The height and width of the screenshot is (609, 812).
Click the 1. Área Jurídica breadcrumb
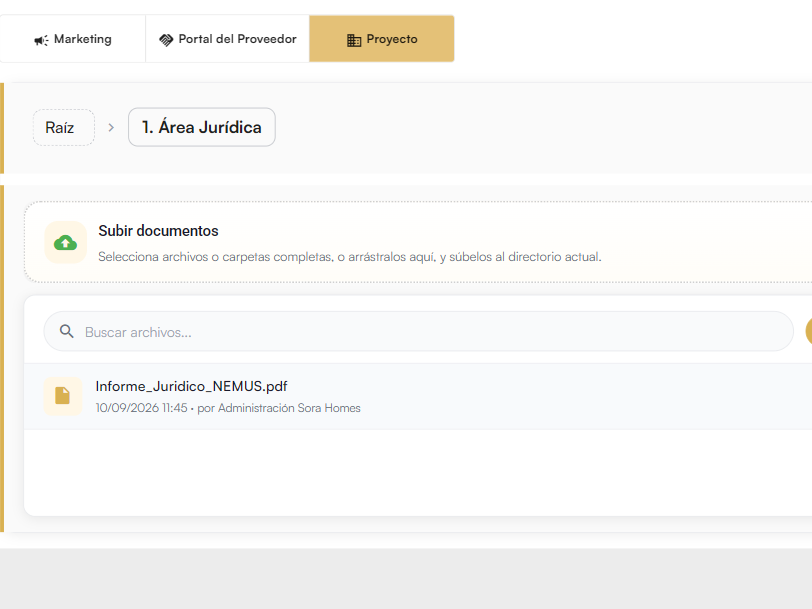202,127
